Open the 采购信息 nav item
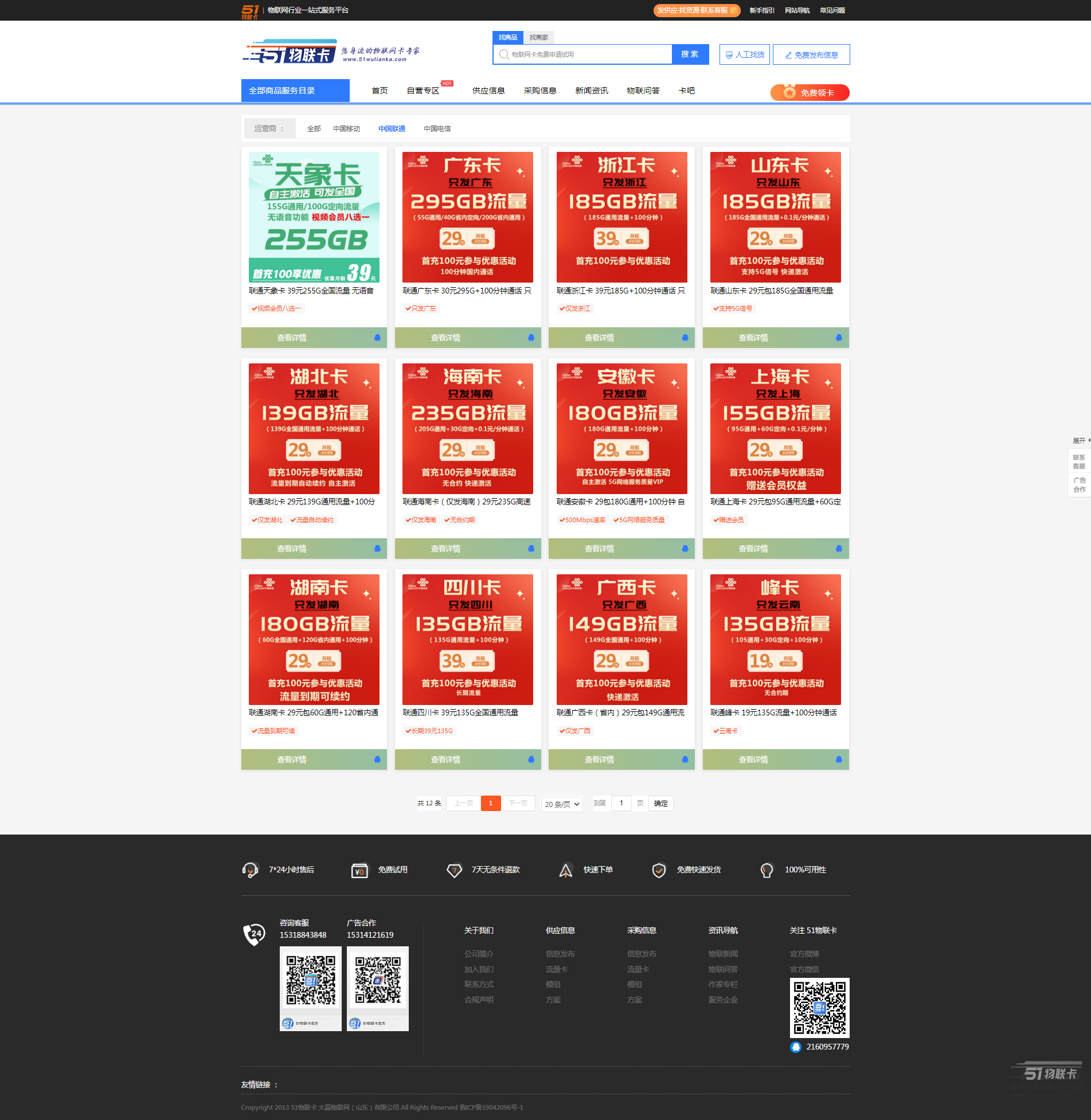The image size is (1091, 1120). point(540,91)
